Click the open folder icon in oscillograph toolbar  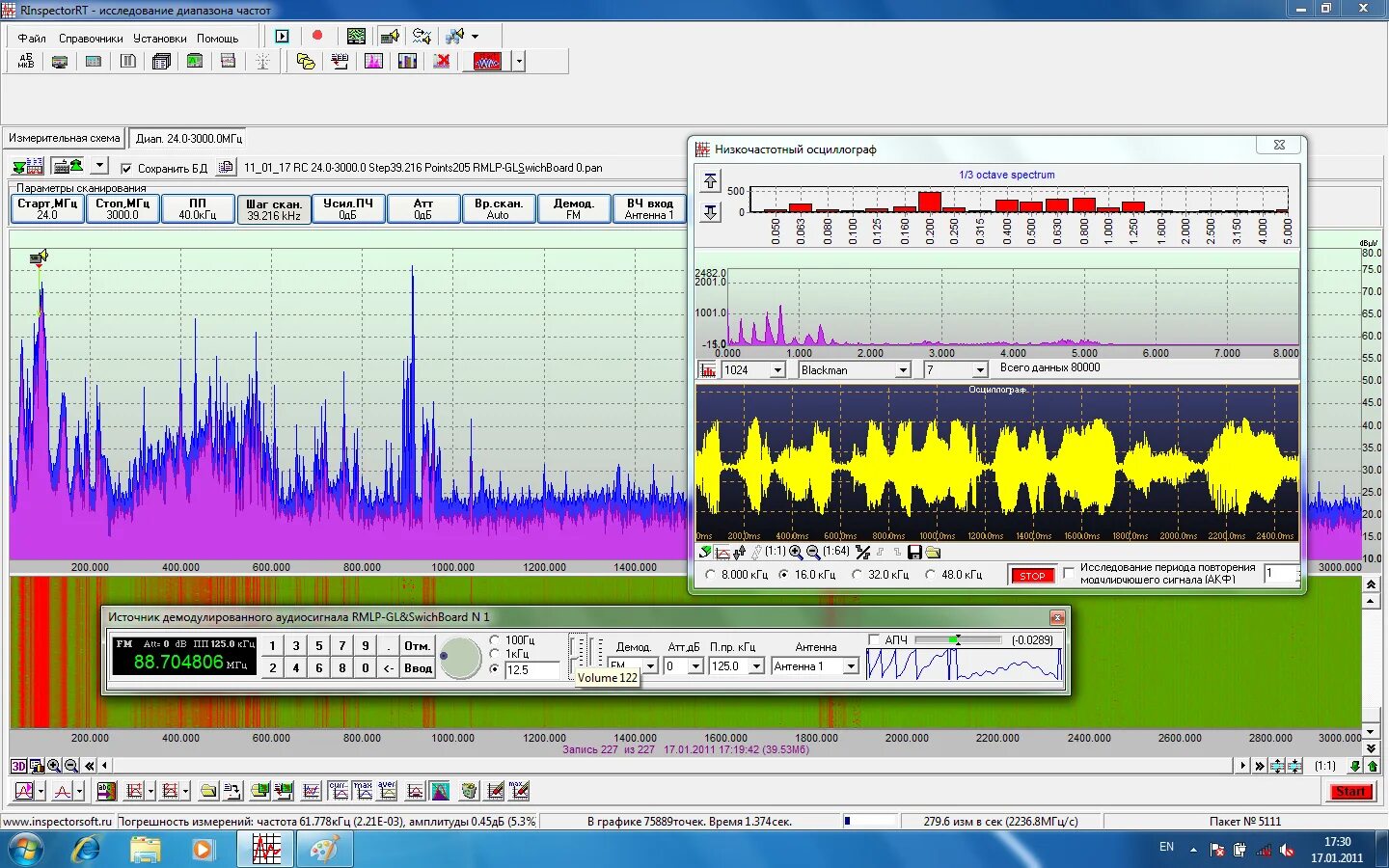click(933, 552)
